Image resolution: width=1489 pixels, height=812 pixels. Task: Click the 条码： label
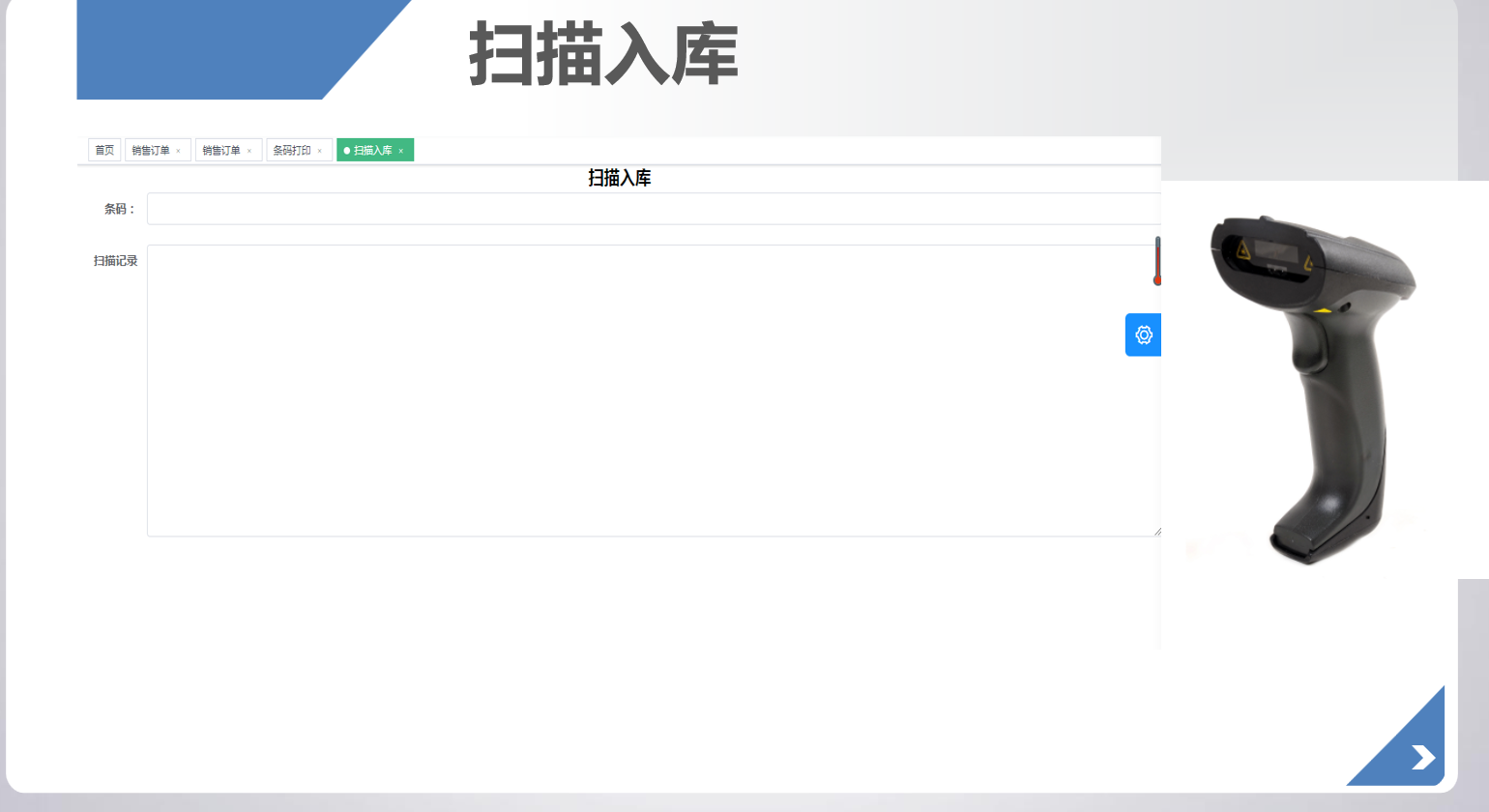click(x=120, y=209)
